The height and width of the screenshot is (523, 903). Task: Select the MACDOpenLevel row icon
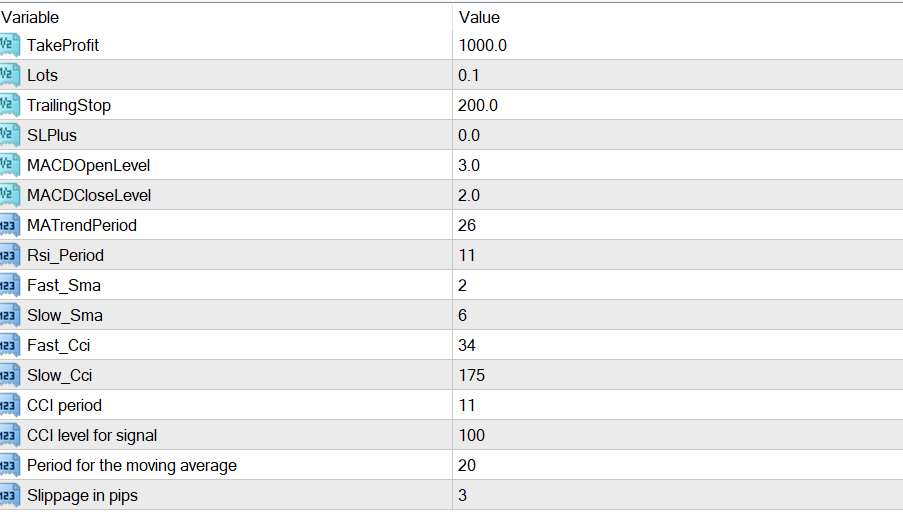click(10, 165)
